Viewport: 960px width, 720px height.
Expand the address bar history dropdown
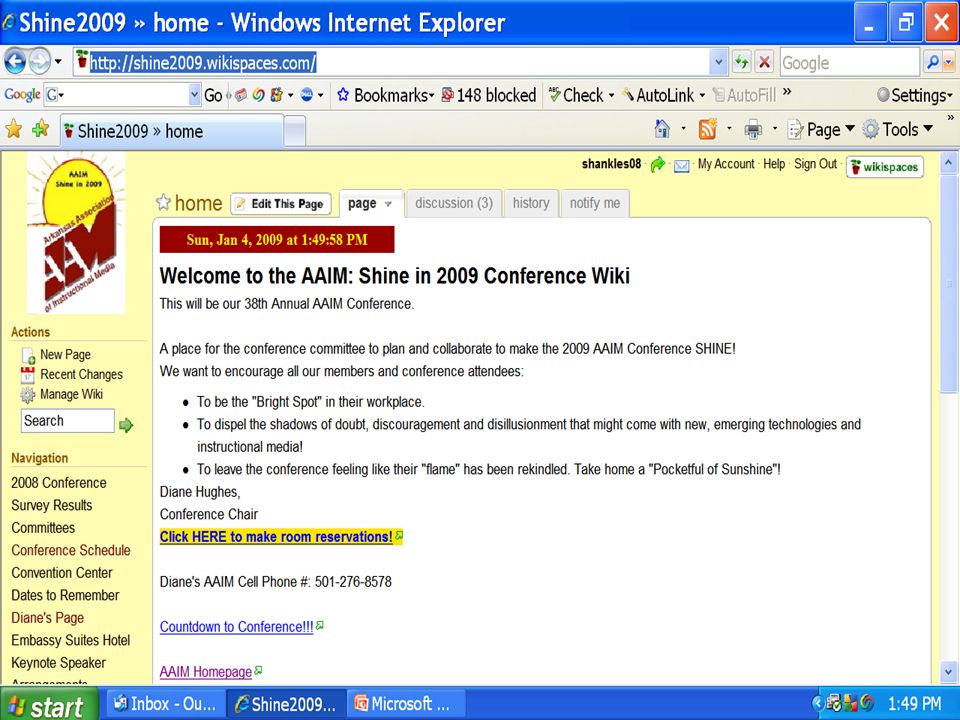click(x=719, y=62)
